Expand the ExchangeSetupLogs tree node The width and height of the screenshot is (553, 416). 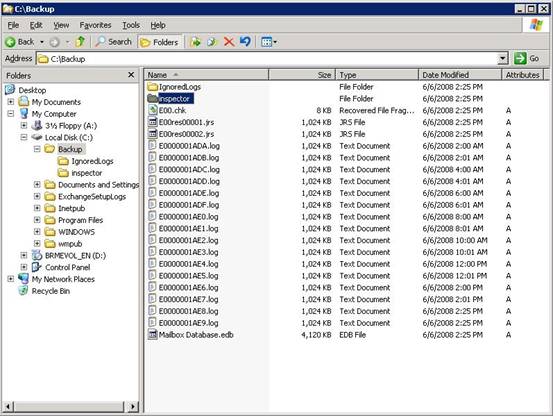click(37, 196)
